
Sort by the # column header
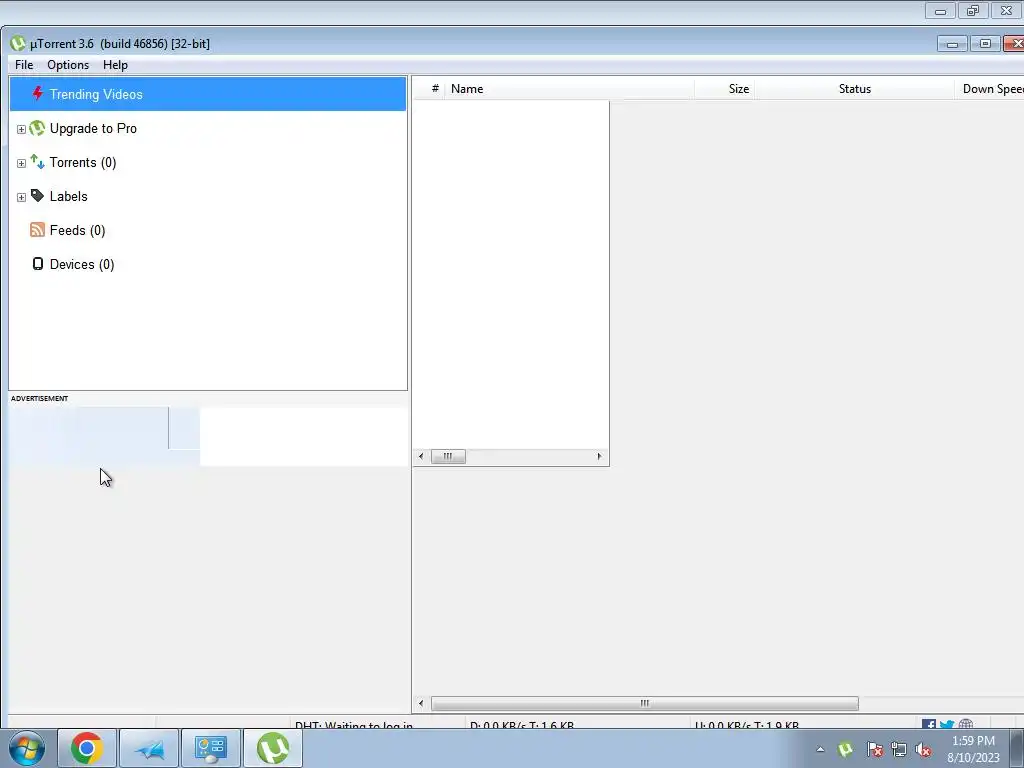click(x=435, y=89)
